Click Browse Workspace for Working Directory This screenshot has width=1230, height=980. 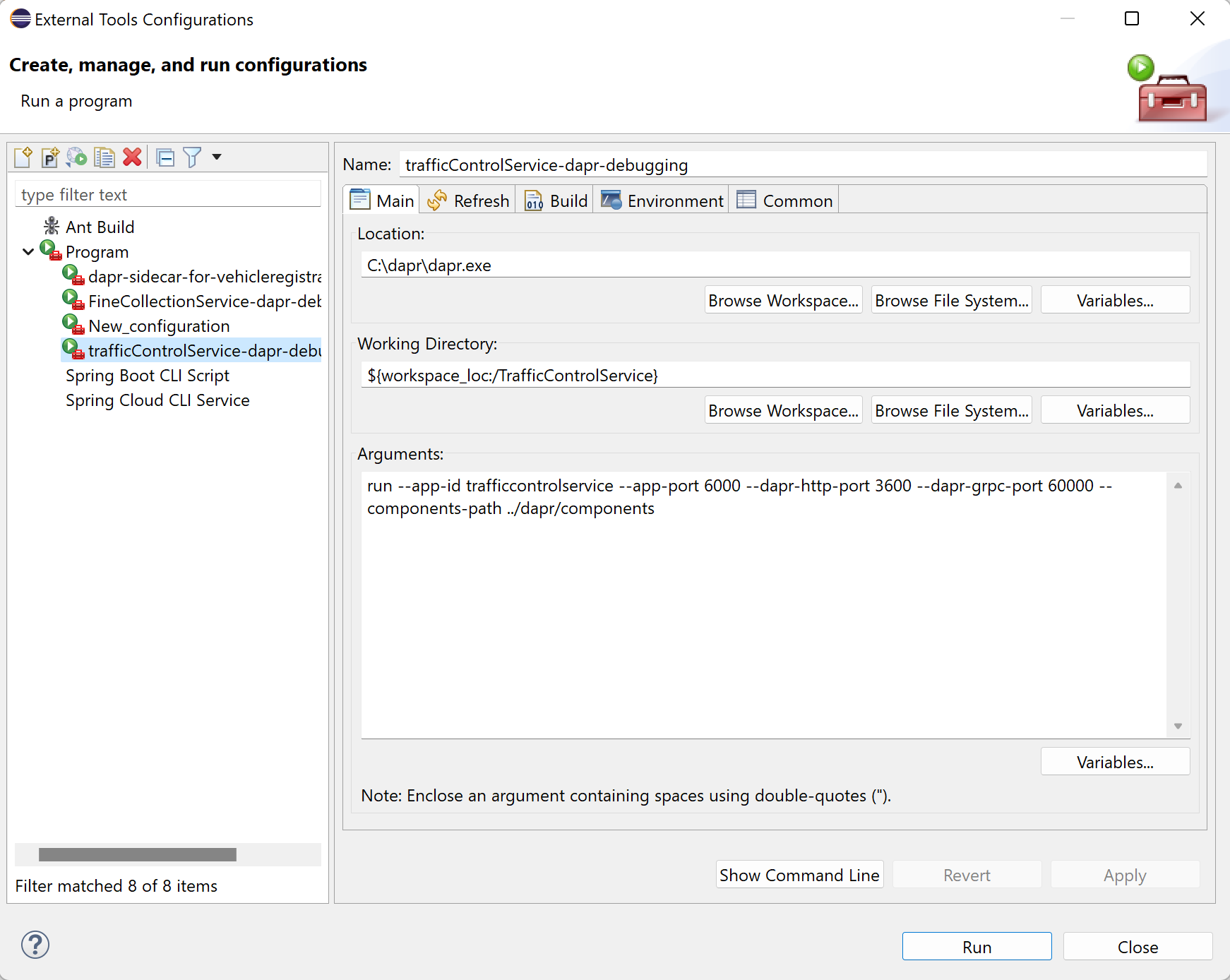point(783,410)
